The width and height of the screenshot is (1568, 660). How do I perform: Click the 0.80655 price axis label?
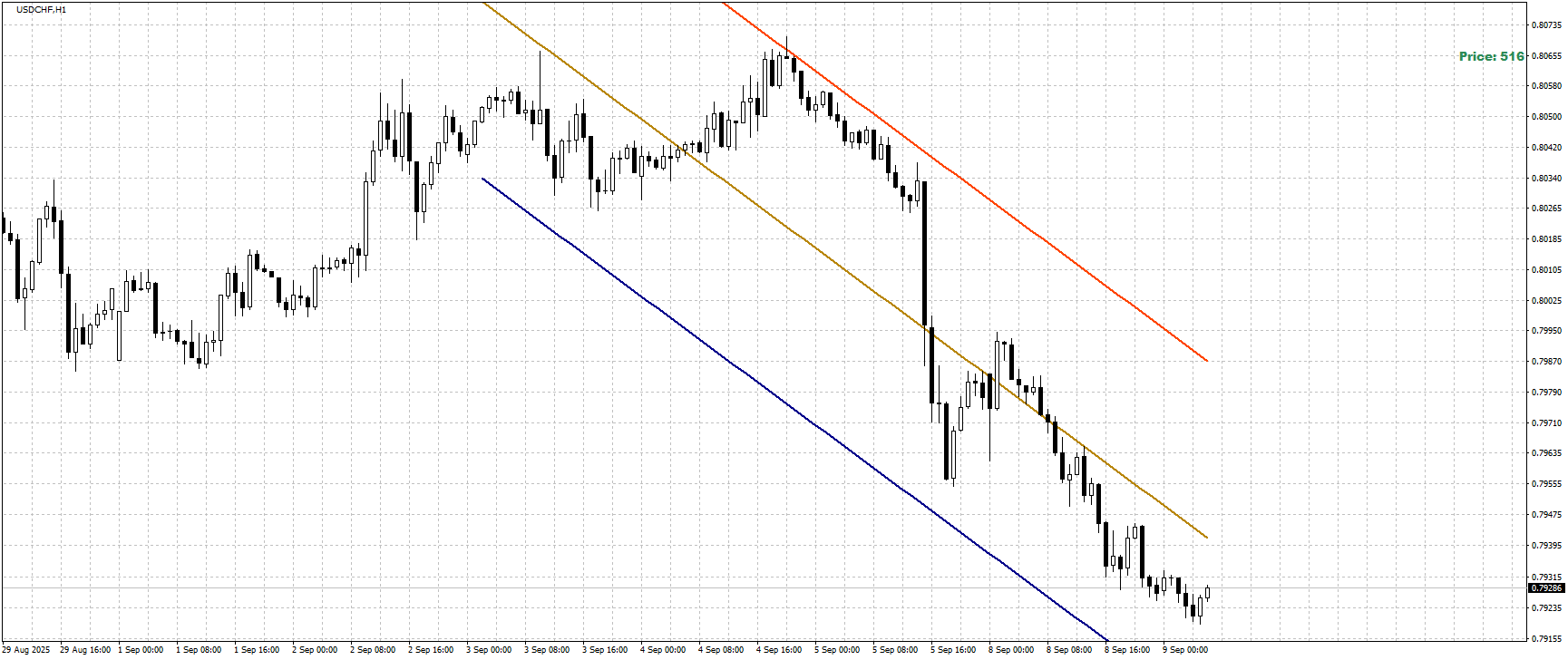tap(1546, 56)
